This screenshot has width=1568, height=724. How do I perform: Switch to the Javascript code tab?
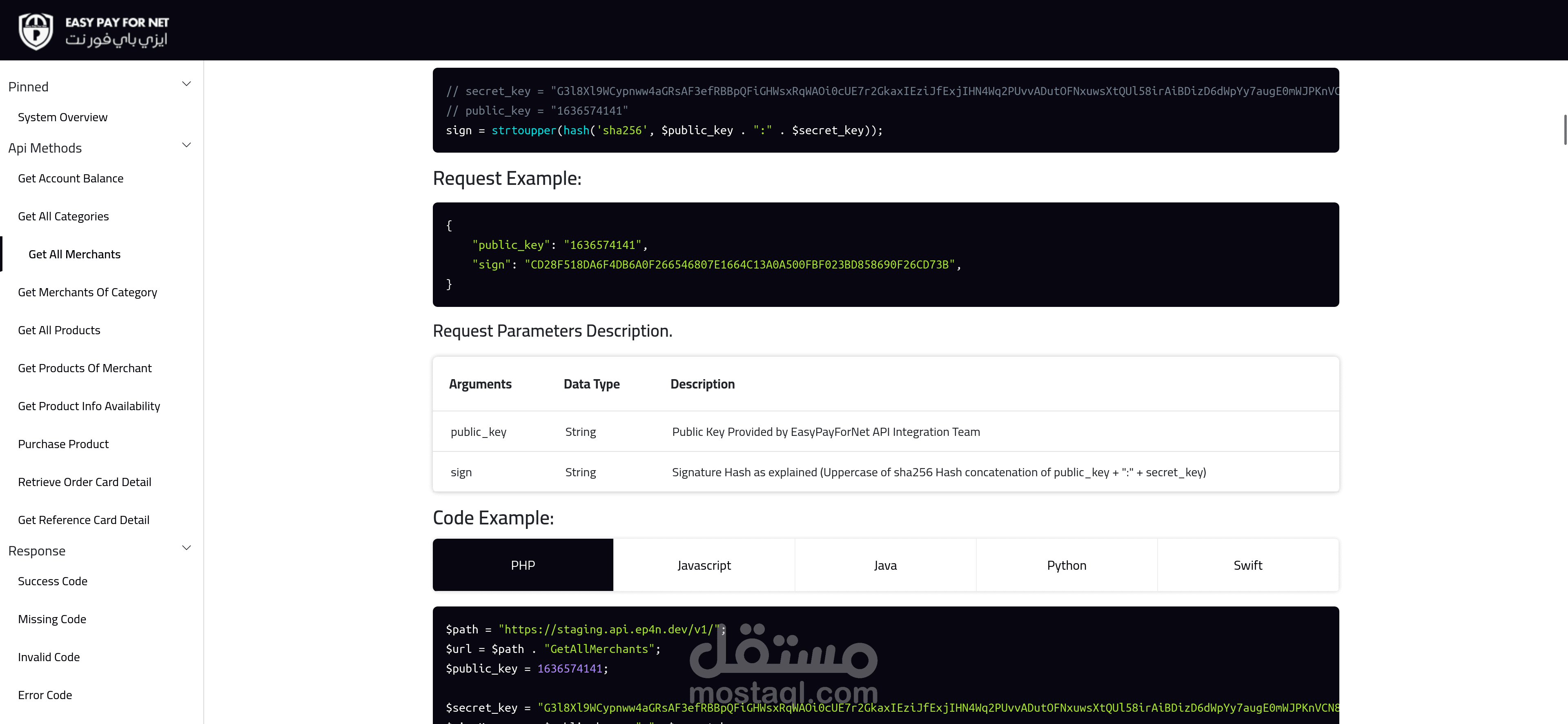click(704, 565)
